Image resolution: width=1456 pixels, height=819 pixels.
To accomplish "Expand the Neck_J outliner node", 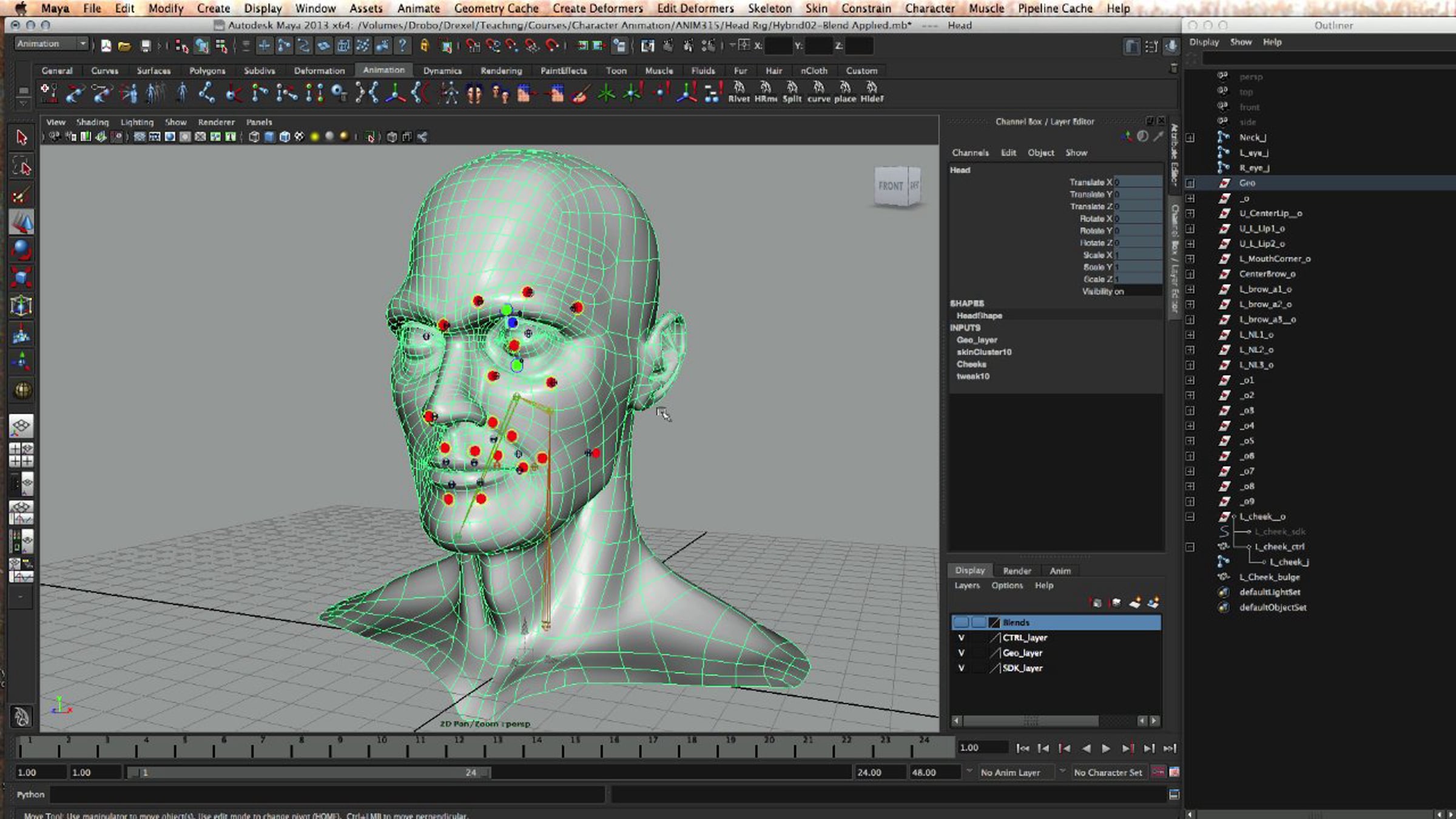I will (1190, 138).
